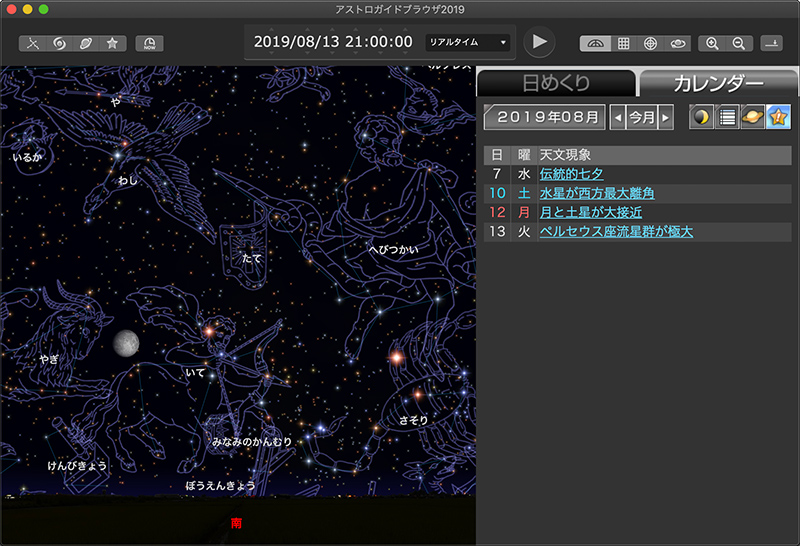Toggle the star display icon in toolbar
This screenshot has height=546, width=800.
[x=112, y=43]
